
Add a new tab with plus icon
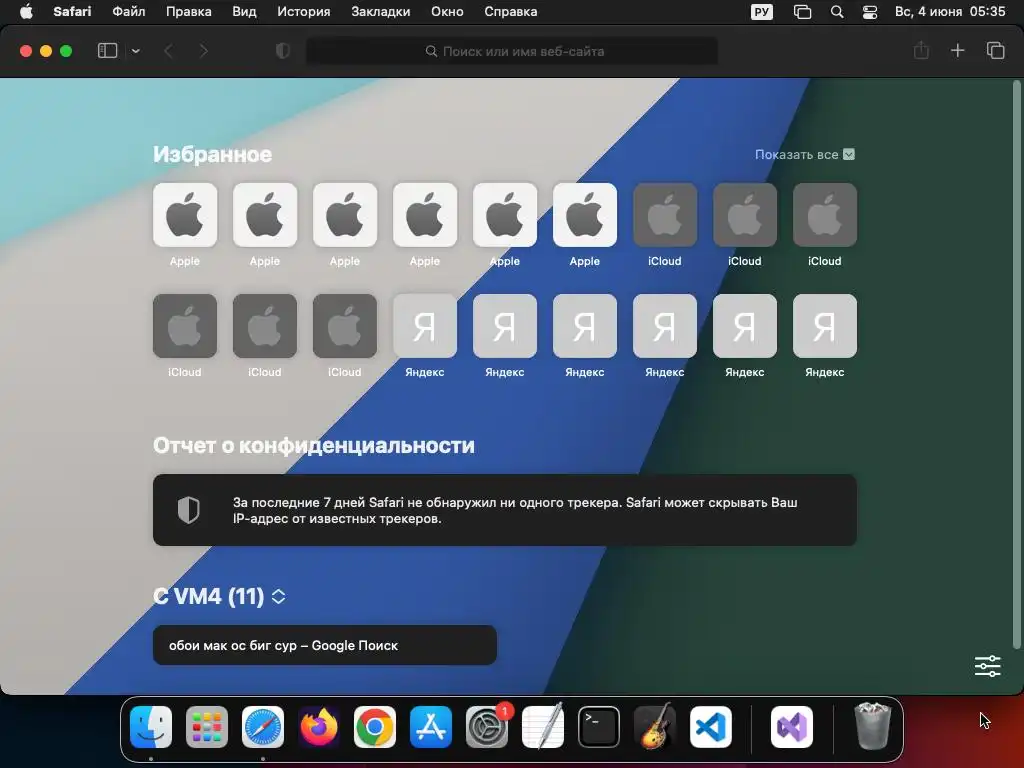pos(957,50)
